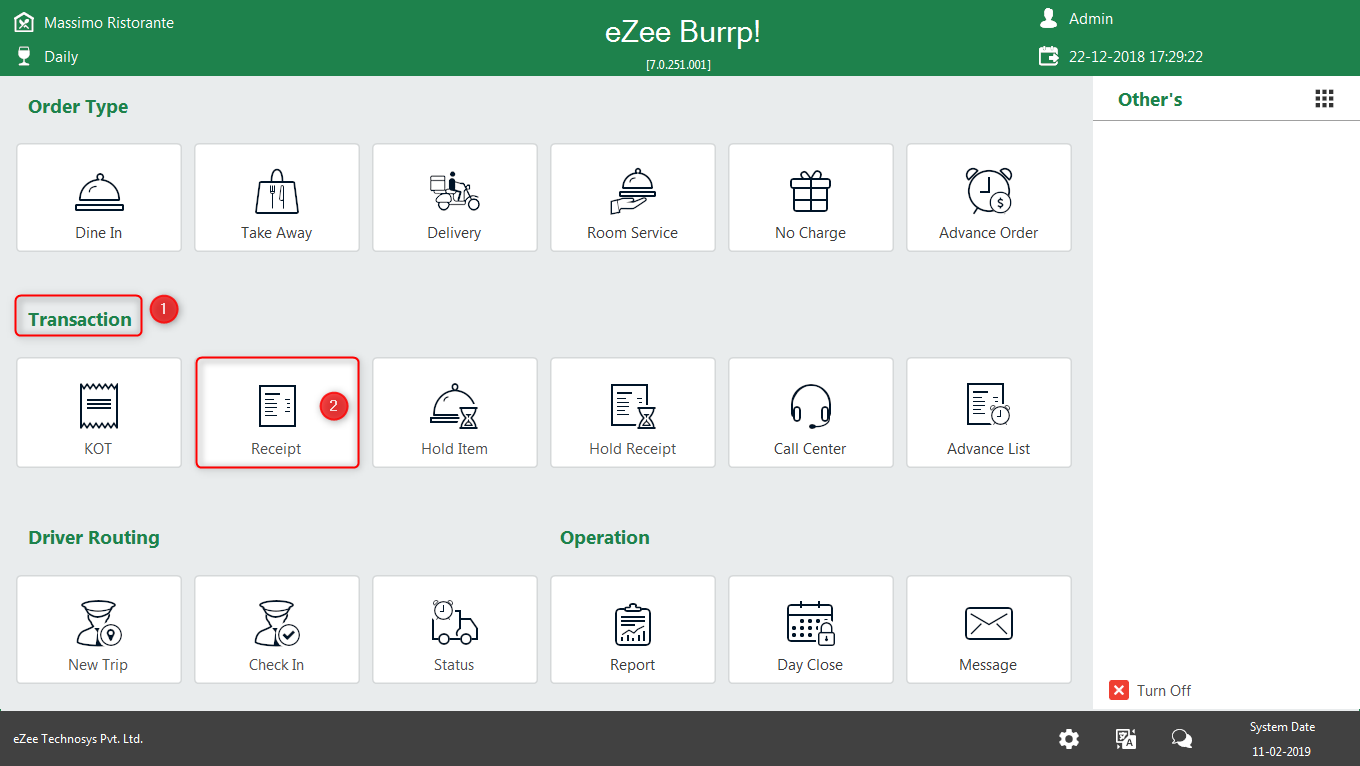This screenshot has height=766, width=1360.
Task: Click the Driver Routing section heading
Action: (94, 538)
